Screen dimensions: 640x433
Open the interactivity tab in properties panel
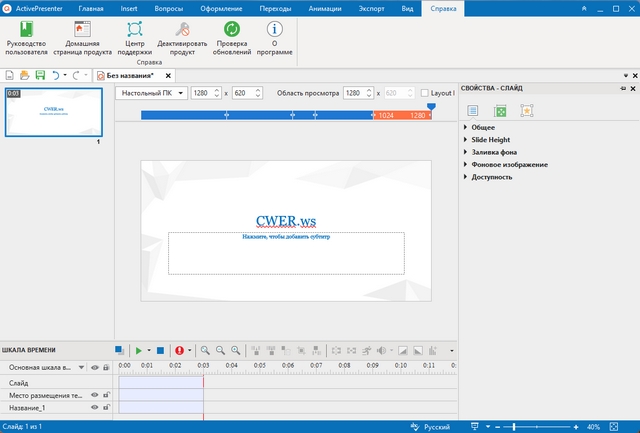pyautogui.click(x=526, y=110)
